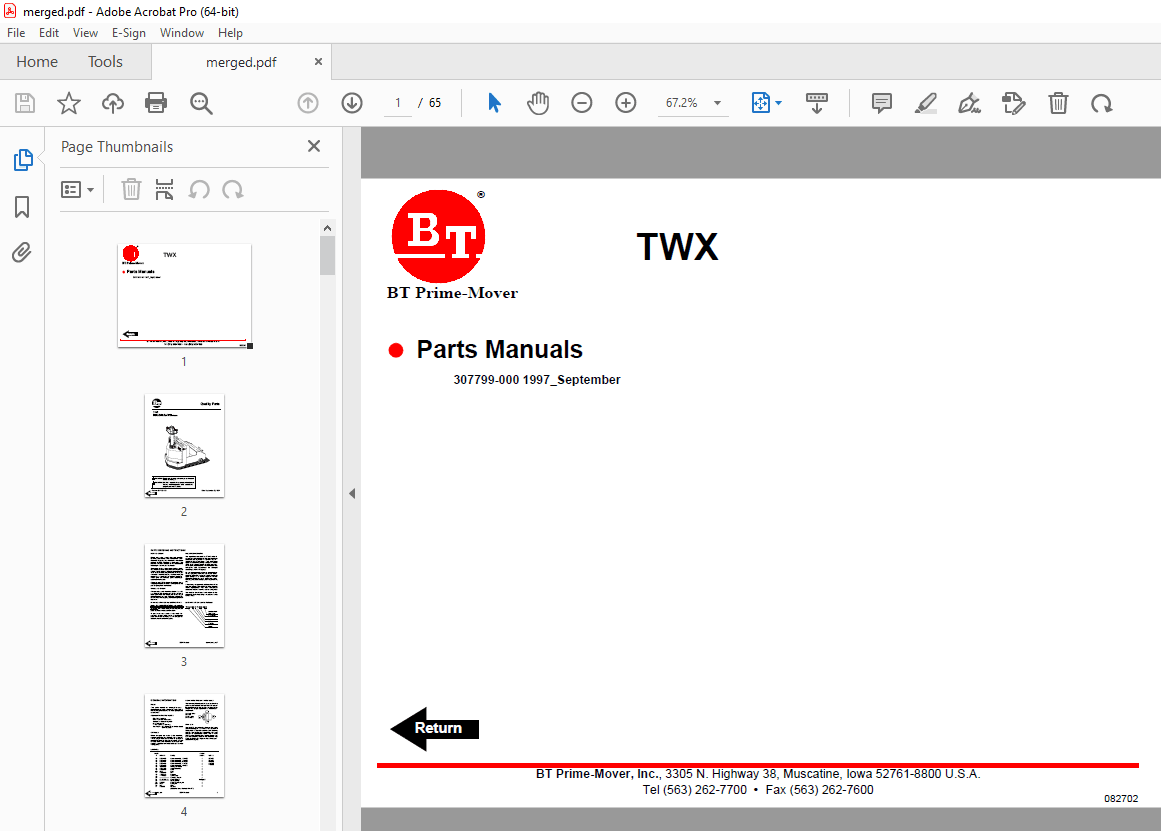The width and height of the screenshot is (1161, 831).
Task: Open Request signatures tool icon
Action: pyautogui.click(x=1013, y=103)
